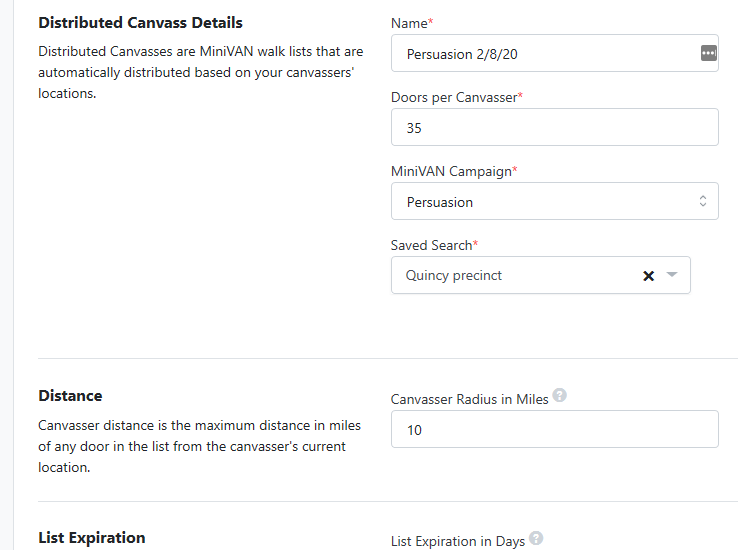738x550 pixels.
Task: Click the help icon beside List Expiration in Days
Action: click(x=536, y=538)
